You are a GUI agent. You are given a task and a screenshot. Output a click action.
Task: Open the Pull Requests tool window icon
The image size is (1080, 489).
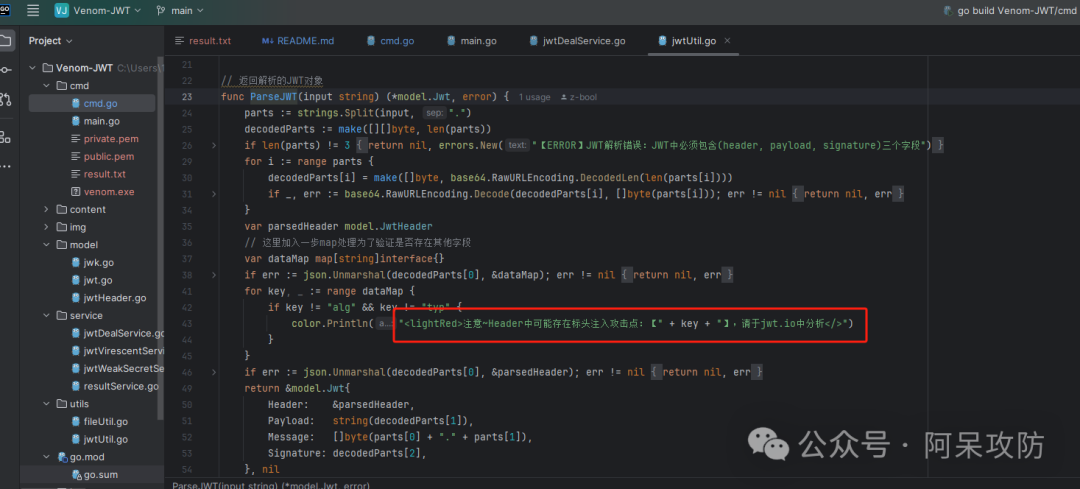point(6,99)
